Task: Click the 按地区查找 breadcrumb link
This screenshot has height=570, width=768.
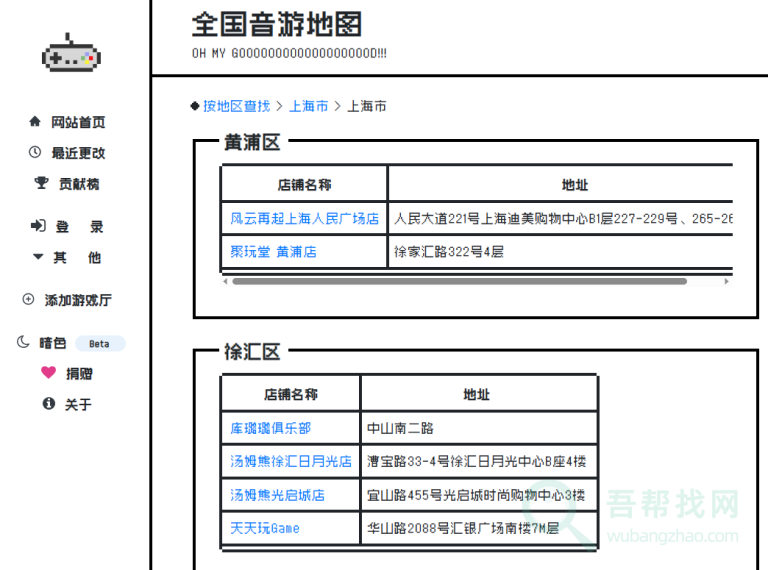Action: 236,106
